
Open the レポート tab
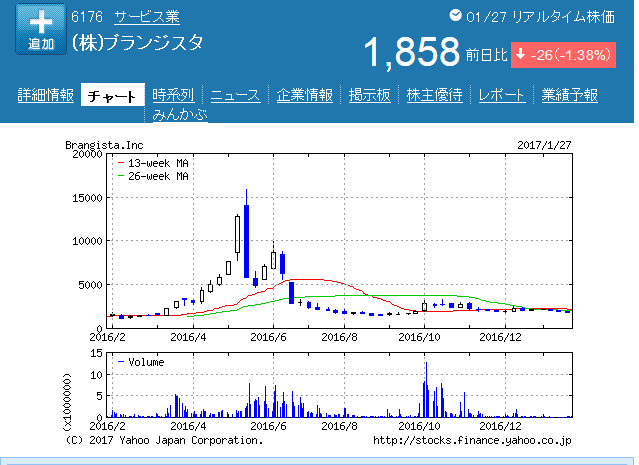(x=502, y=95)
